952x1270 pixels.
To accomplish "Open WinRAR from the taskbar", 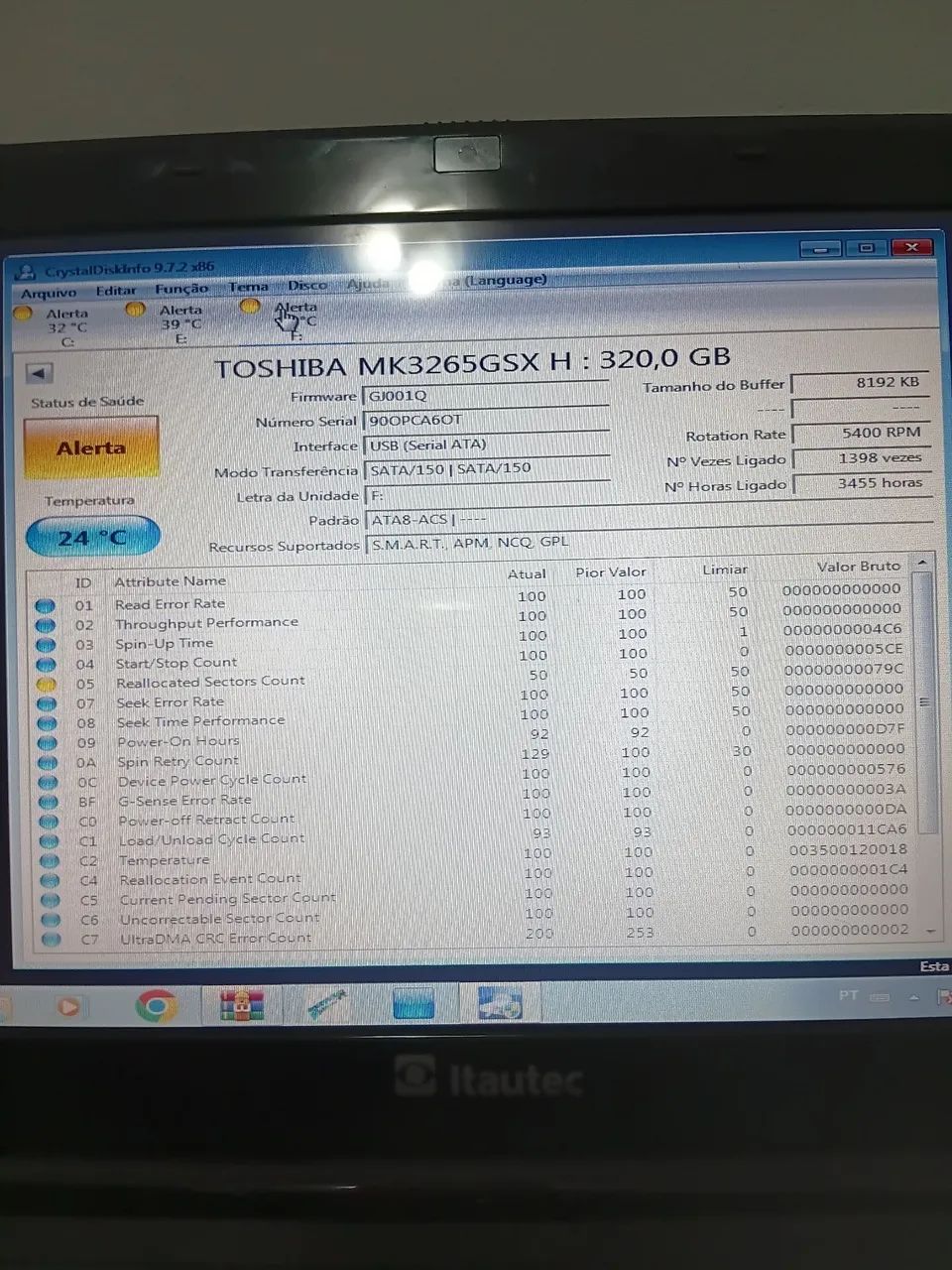I will 242,1005.
